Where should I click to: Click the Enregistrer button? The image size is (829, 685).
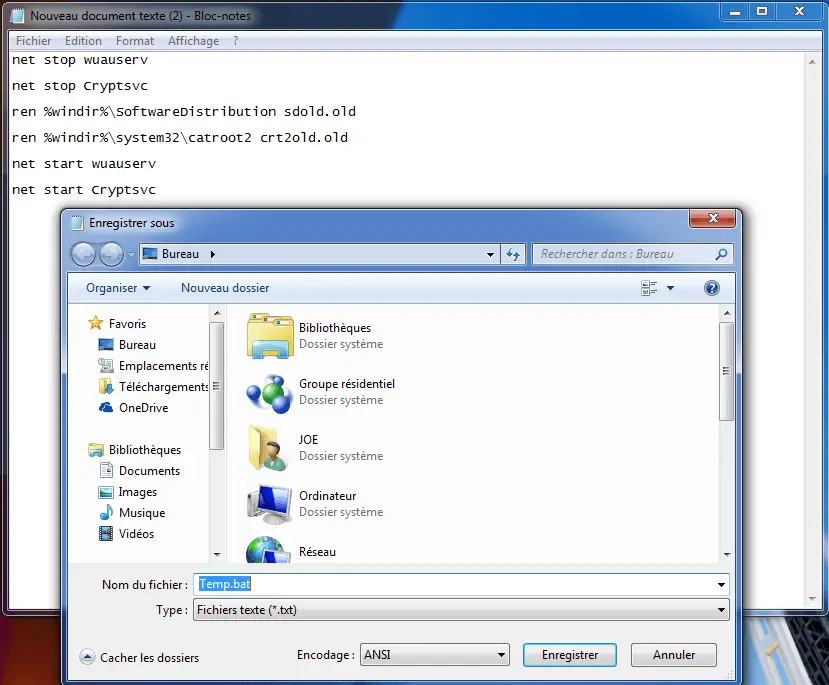click(570, 655)
